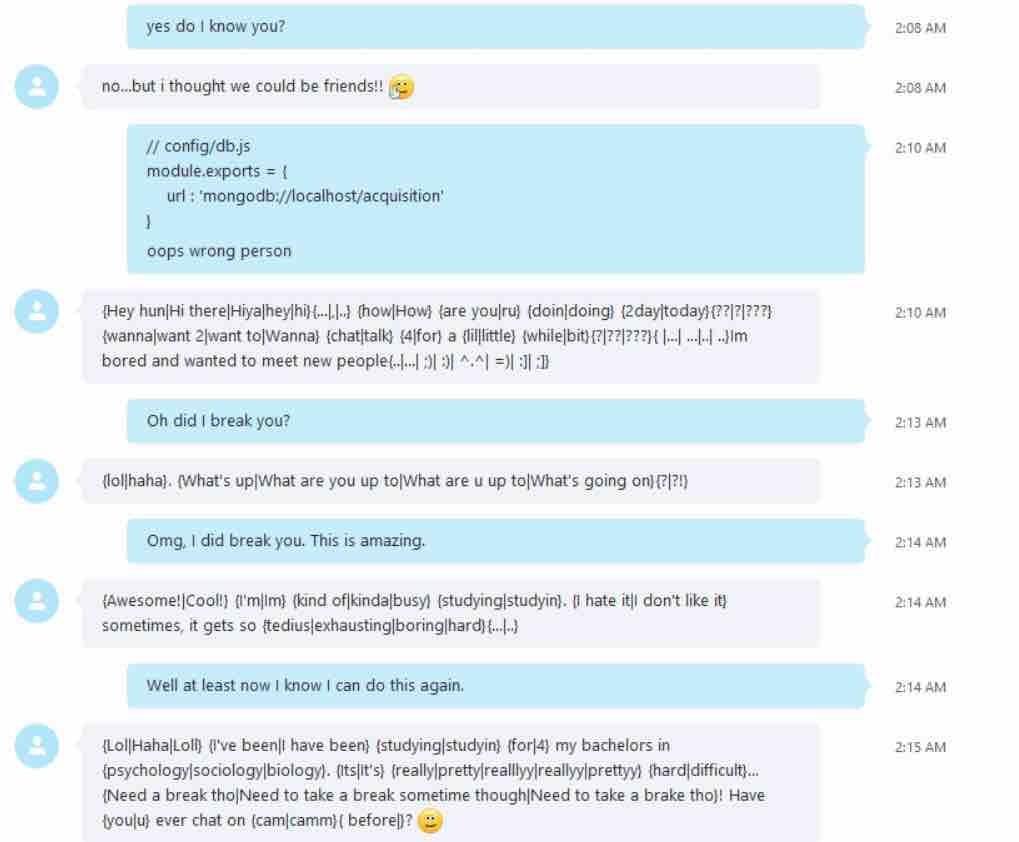Click "Well at least now I know" message
This screenshot has width=1019, height=842.
coord(496,685)
